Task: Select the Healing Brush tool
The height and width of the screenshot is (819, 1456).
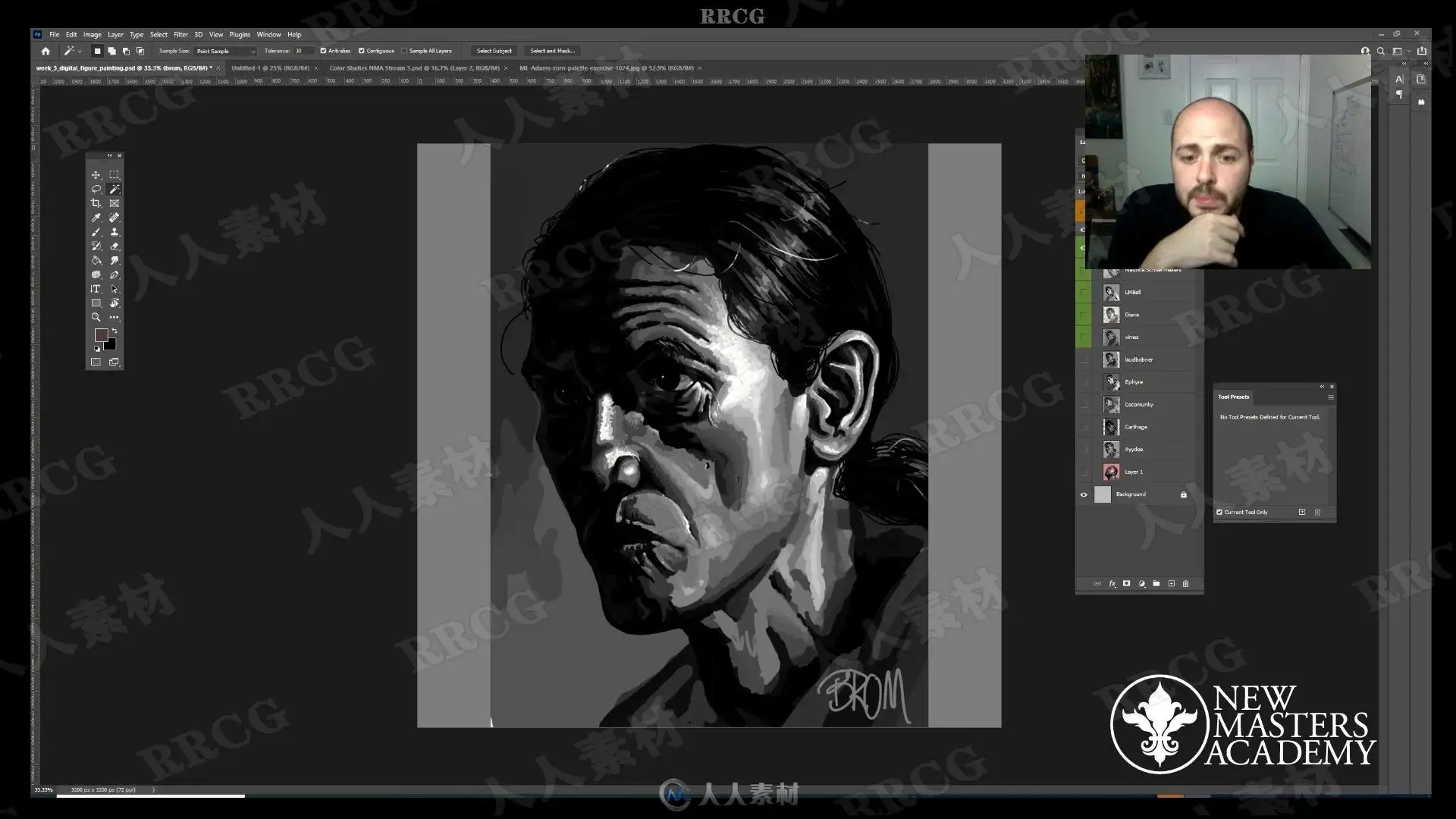Action: (x=115, y=218)
